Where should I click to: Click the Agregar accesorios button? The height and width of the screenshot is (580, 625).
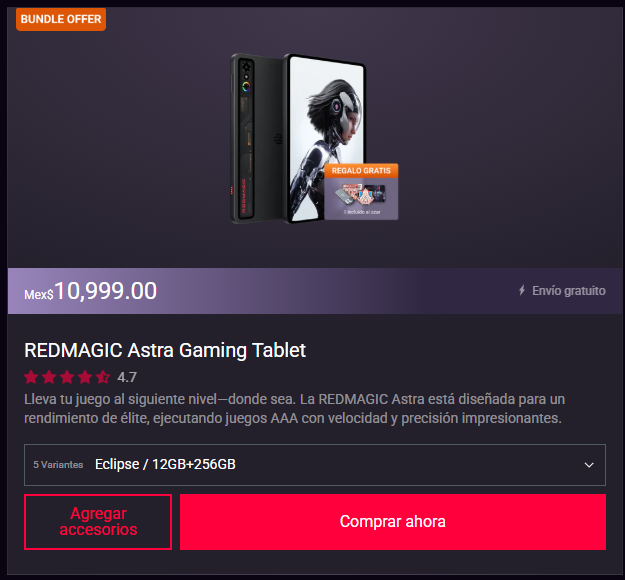click(x=98, y=522)
